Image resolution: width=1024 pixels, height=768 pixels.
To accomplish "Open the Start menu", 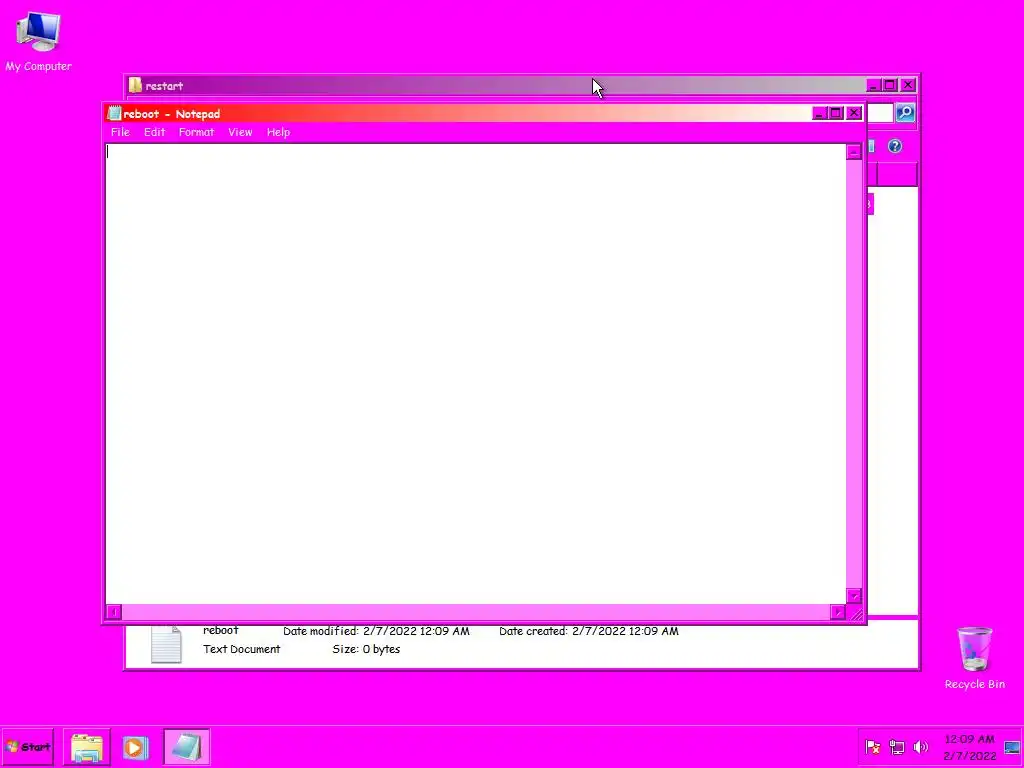I will point(27,747).
